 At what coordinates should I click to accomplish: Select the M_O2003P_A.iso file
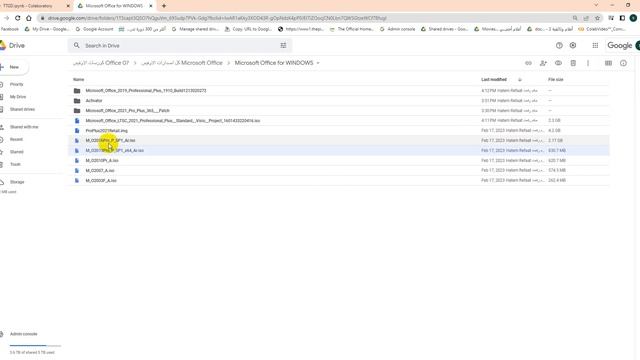[x=339, y=180]
